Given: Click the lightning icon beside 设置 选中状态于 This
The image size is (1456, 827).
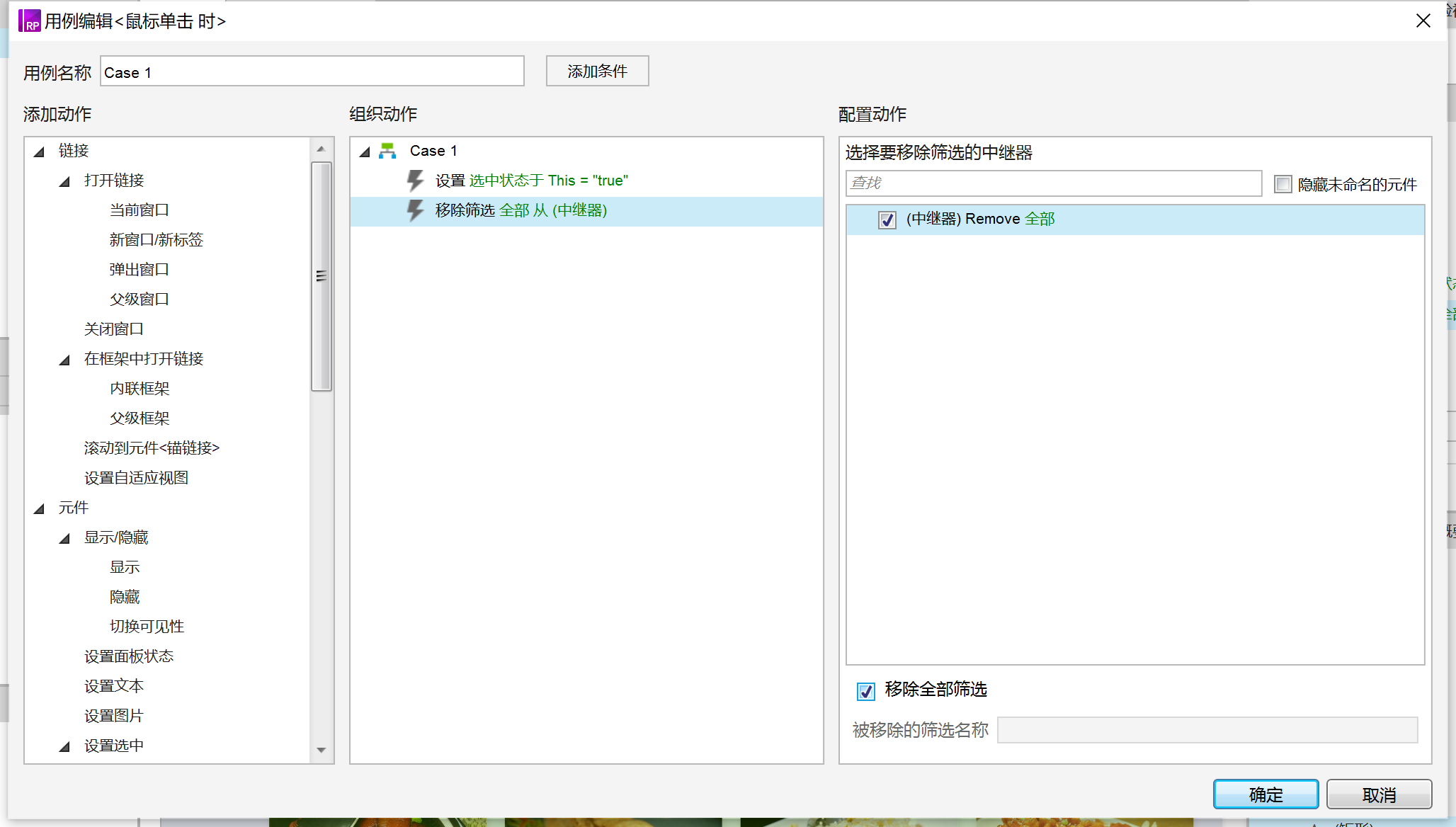Looking at the screenshot, I should click(416, 181).
